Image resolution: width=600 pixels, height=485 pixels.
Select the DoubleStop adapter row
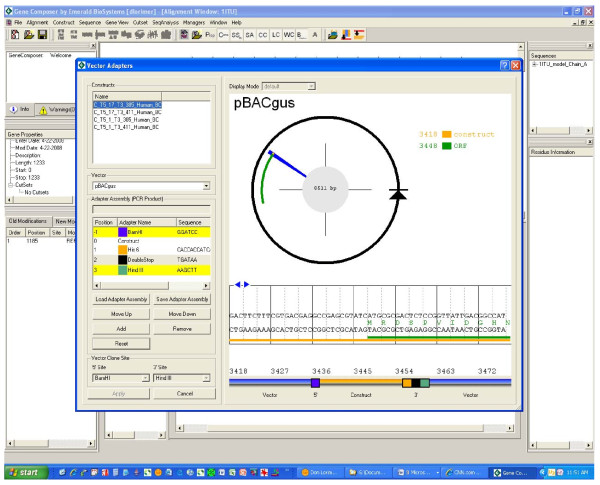(x=152, y=260)
